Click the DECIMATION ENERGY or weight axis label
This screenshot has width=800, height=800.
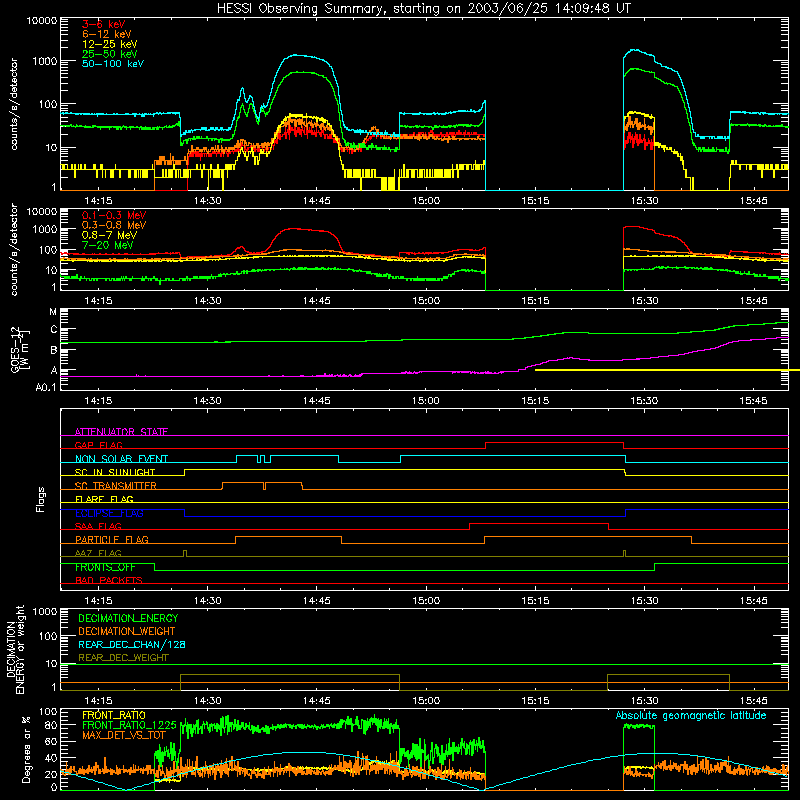[16, 649]
